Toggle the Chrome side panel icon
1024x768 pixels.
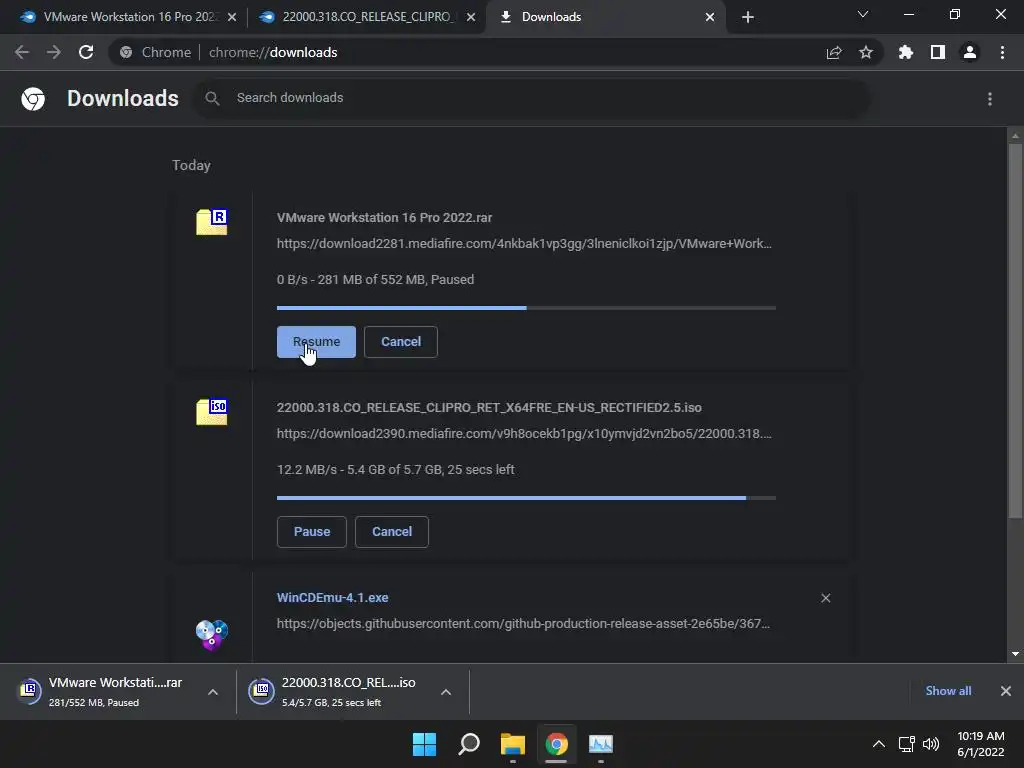938,52
